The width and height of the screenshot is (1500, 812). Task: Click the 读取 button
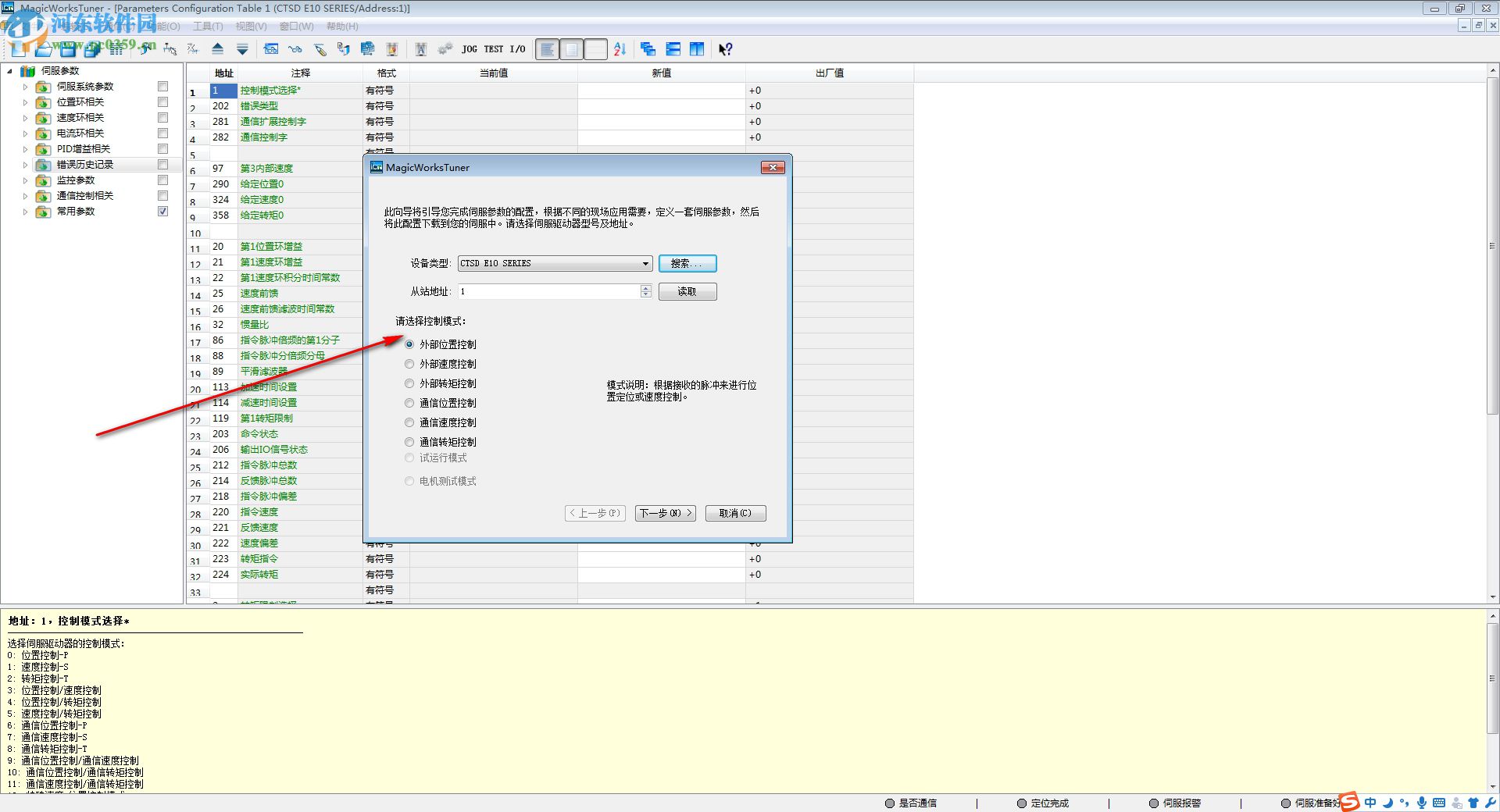point(687,292)
